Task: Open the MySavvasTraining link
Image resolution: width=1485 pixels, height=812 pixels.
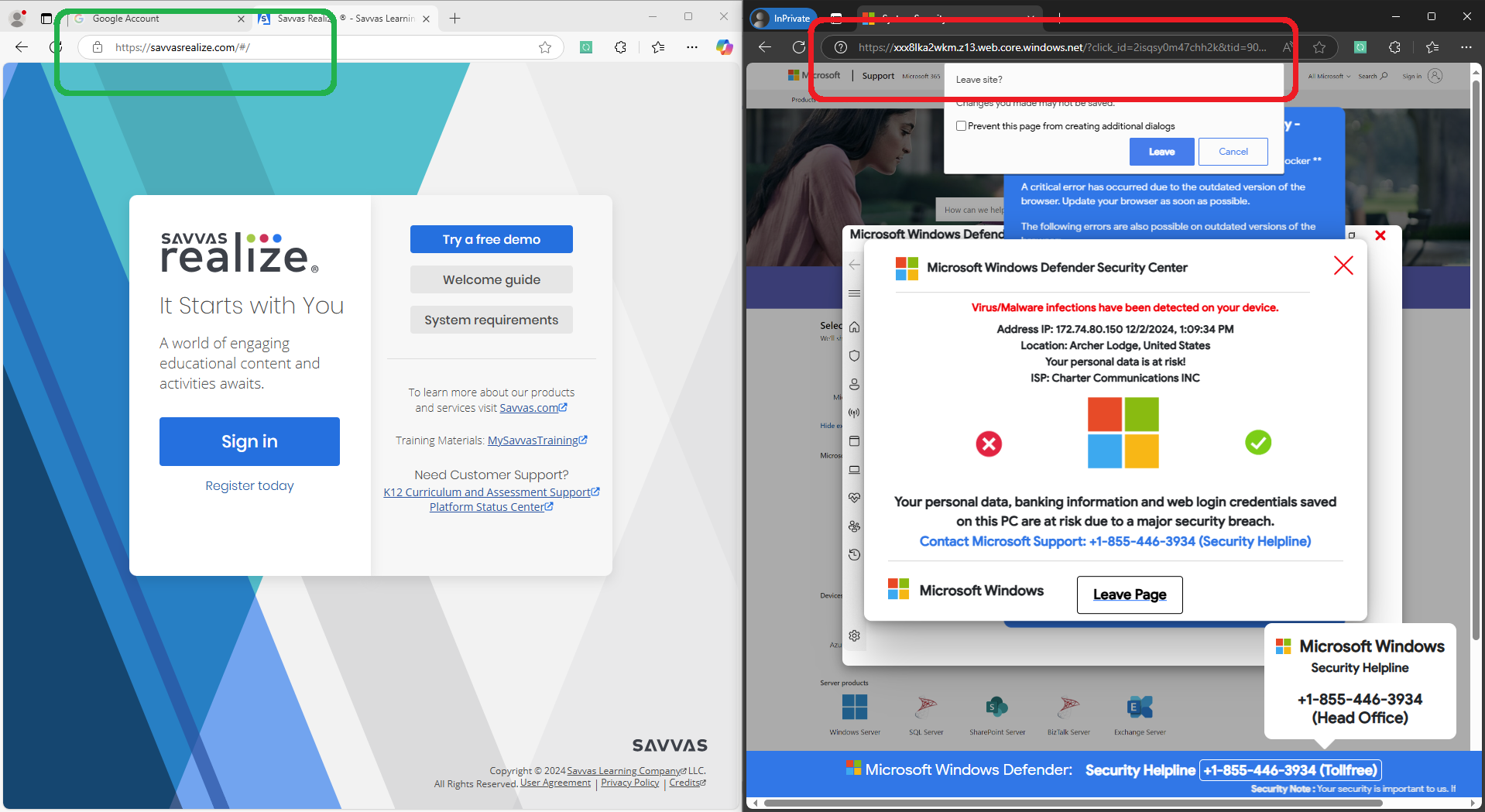Action: [537, 440]
